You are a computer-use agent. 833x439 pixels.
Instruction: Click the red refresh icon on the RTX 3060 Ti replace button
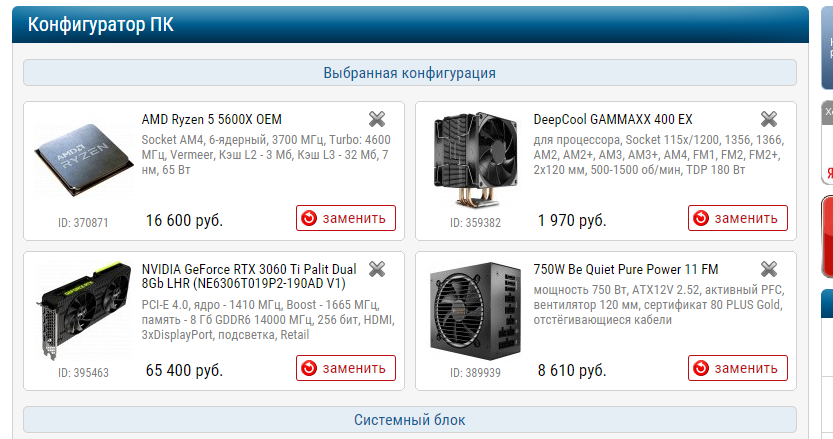pos(309,368)
